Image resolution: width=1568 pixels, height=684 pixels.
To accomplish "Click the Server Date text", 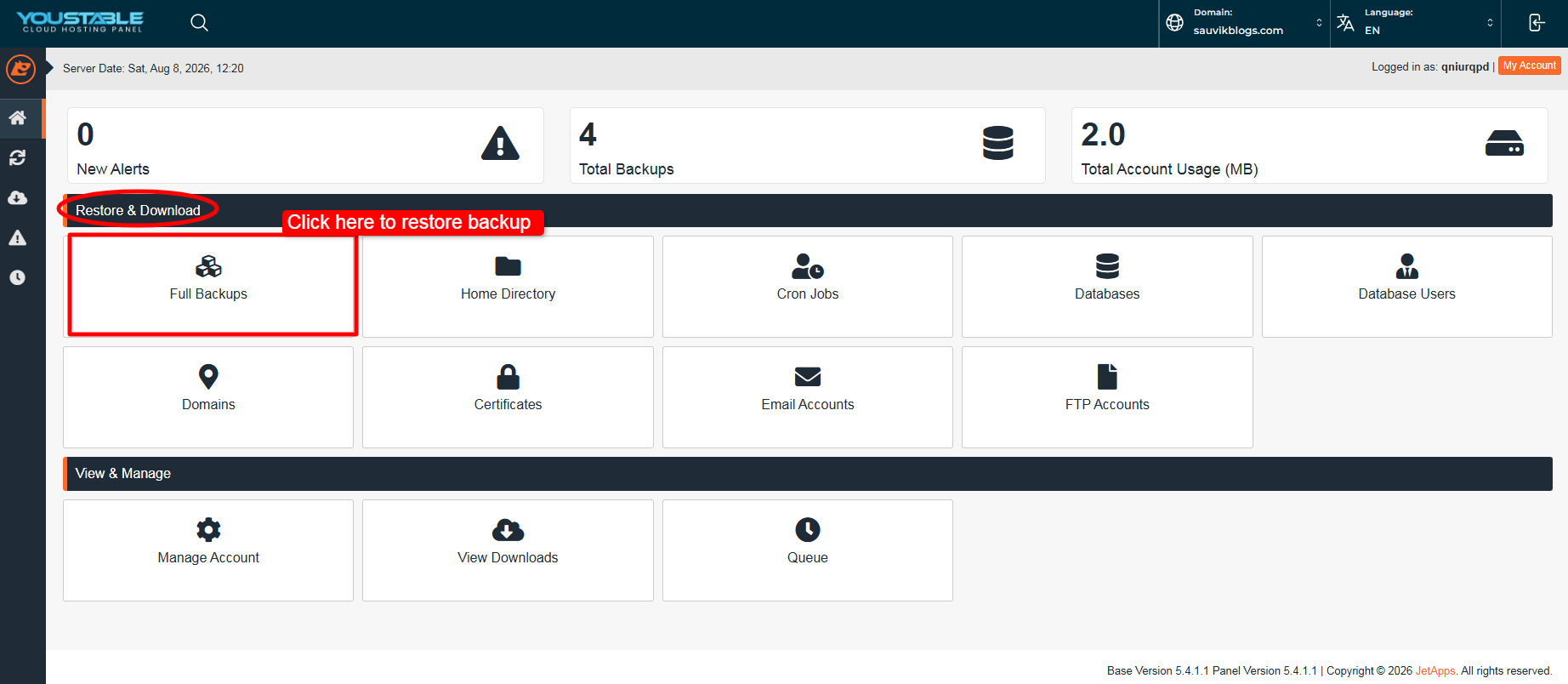I will [153, 68].
